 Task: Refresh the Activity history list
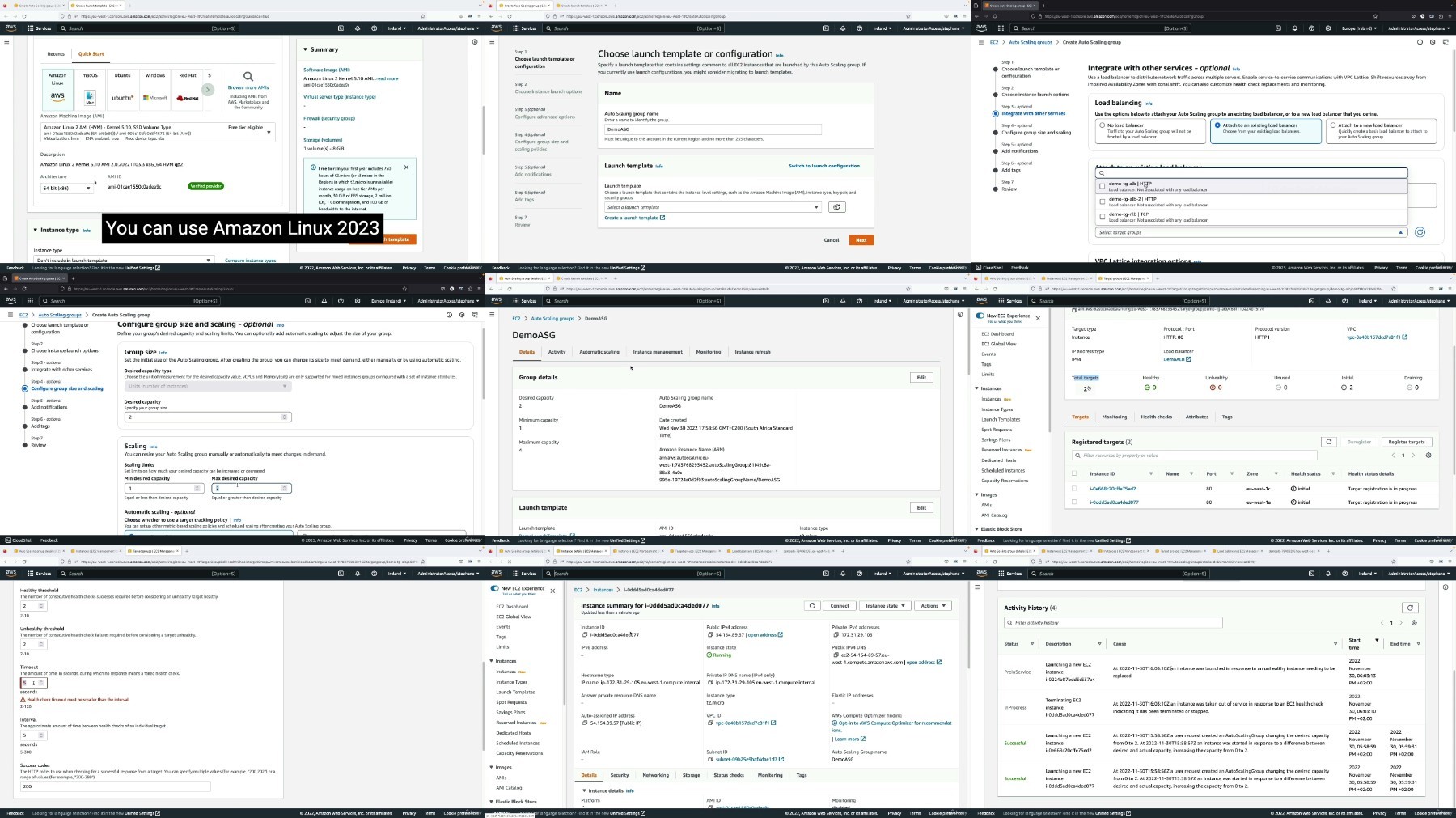point(1410,608)
